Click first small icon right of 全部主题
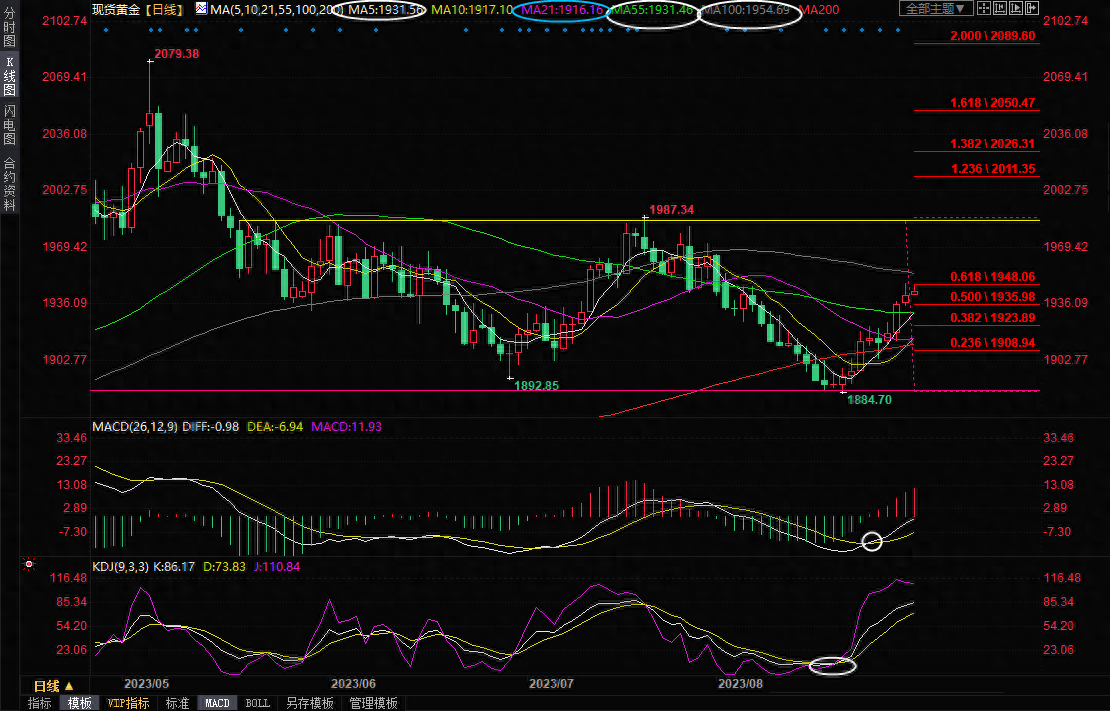 click(x=984, y=9)
